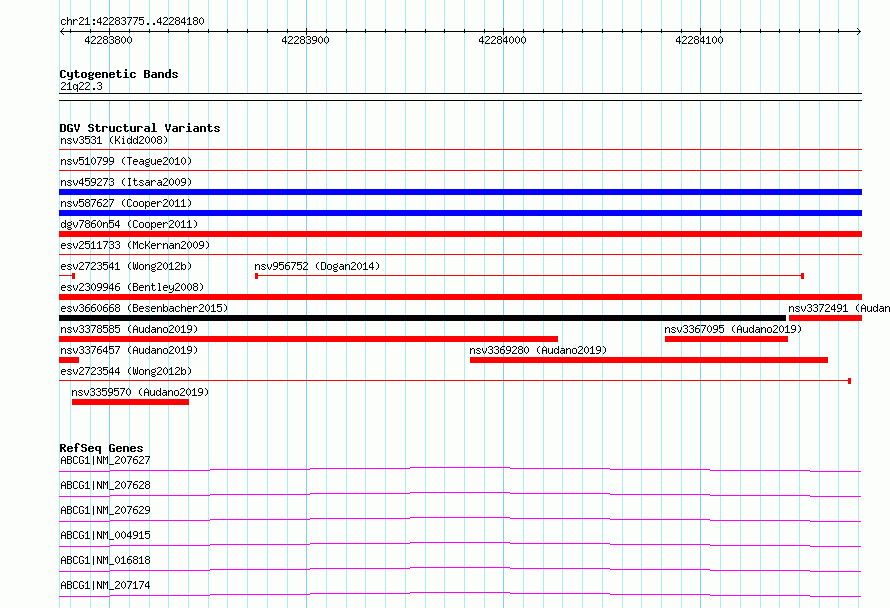
Task: Select variant nsv3367095 (Audano2019) label
Action: pyautogui.click(x=733, y=329)
